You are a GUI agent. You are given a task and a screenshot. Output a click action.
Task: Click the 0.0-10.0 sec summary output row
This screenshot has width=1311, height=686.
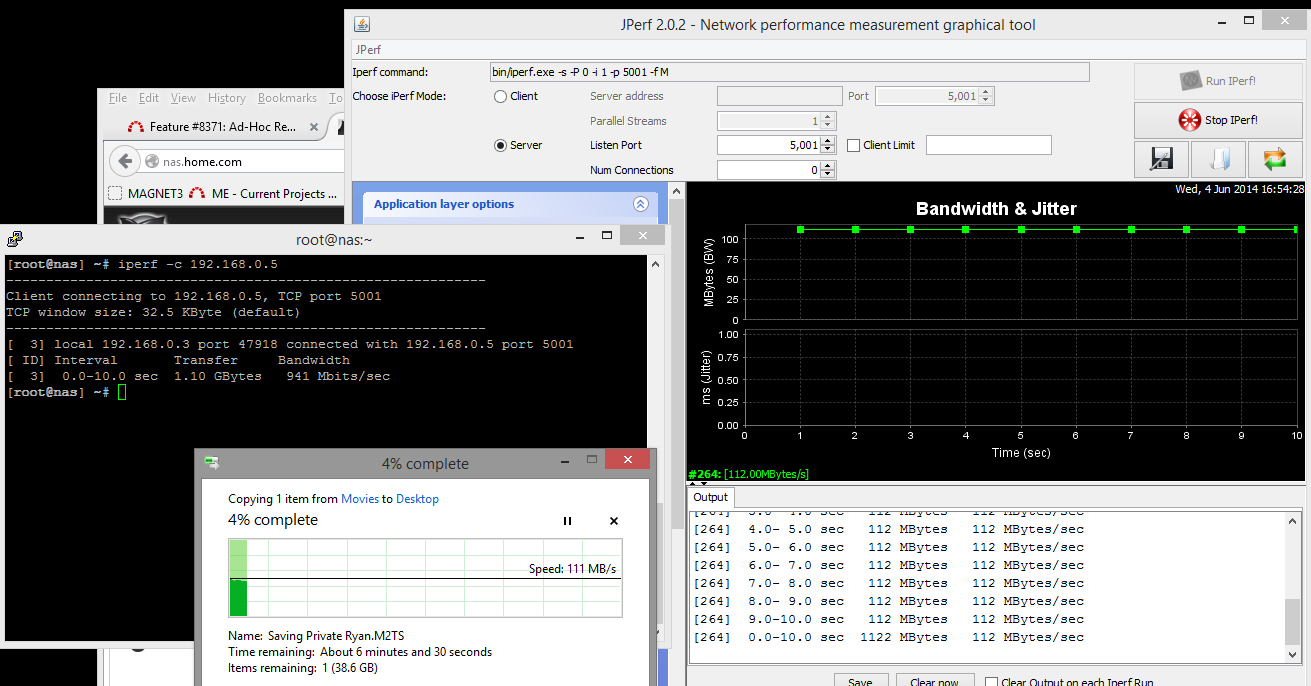pyautogui.click(x=888, y=637)
